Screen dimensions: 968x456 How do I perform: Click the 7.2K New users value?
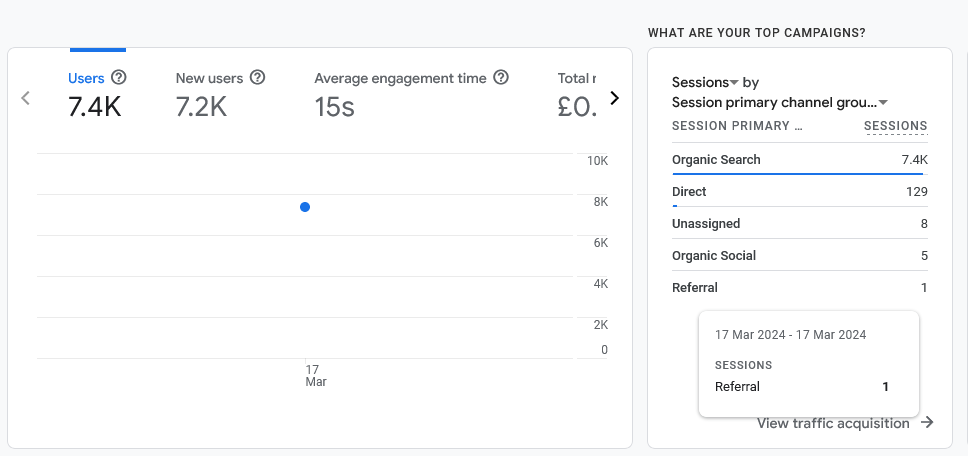(201, 107)
